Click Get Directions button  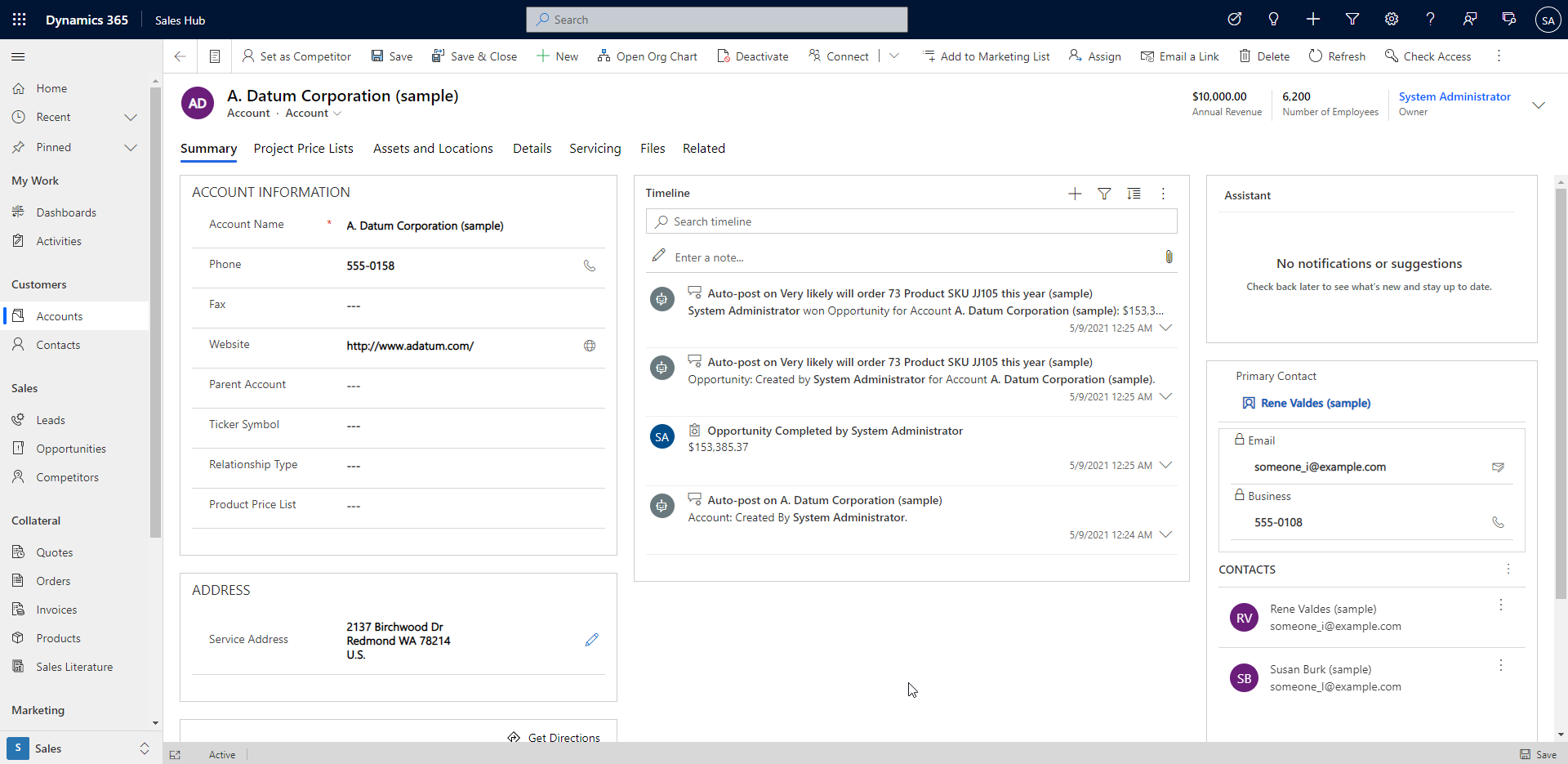554,736
